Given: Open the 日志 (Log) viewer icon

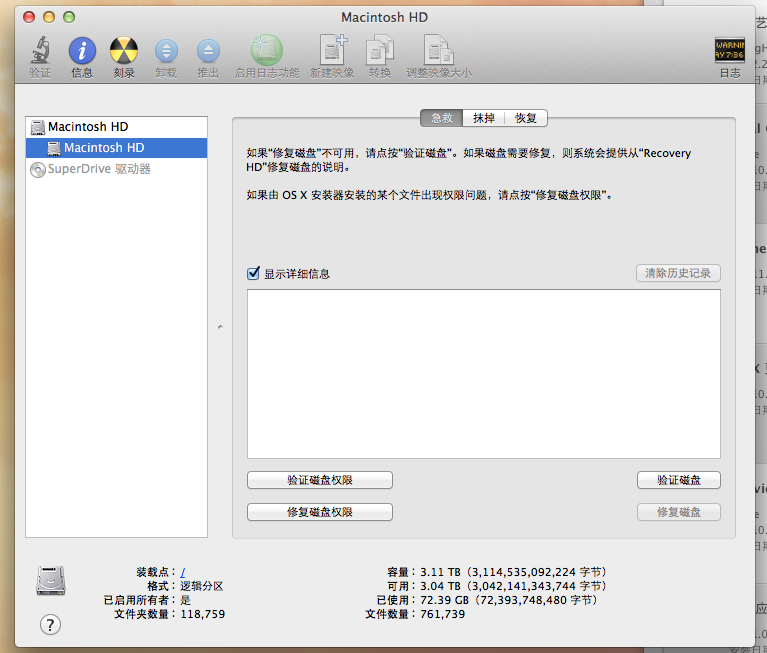Looking at the screenshot, I should [729, 50].
